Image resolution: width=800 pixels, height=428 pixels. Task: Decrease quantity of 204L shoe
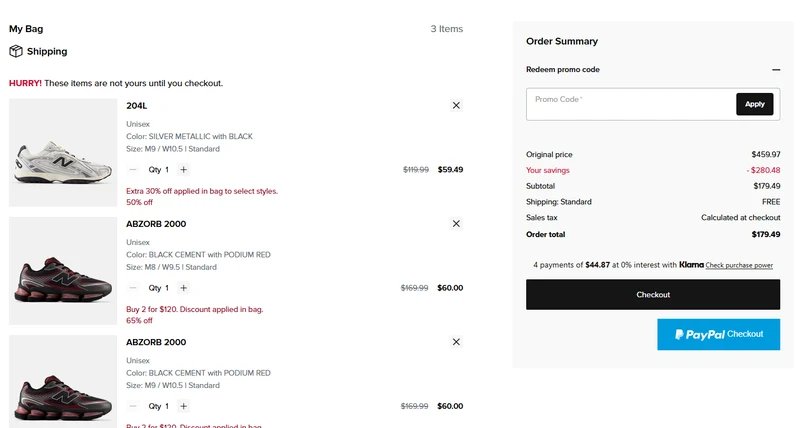pos(133,169)
